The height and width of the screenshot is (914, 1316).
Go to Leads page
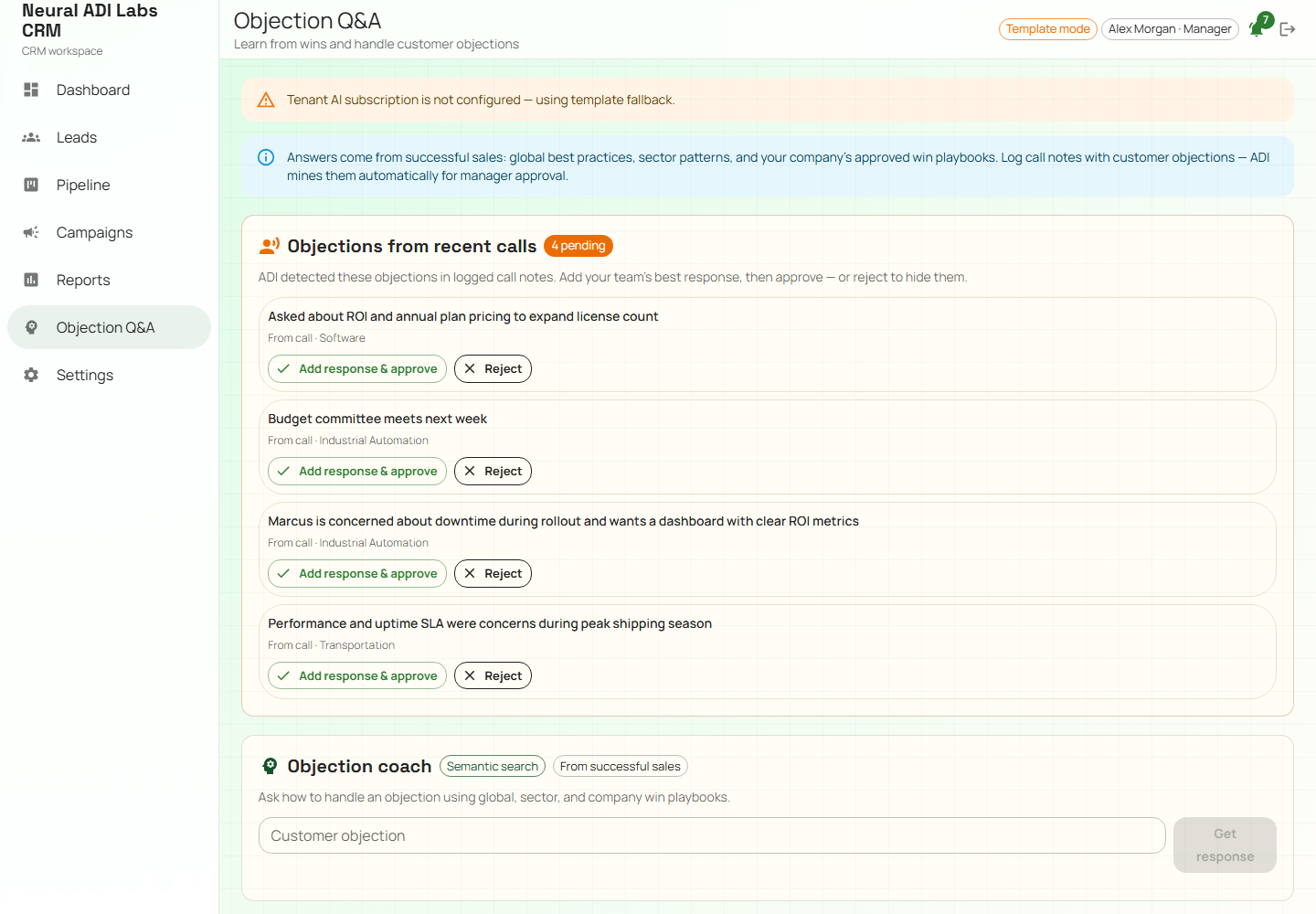[x=109, y=137]
